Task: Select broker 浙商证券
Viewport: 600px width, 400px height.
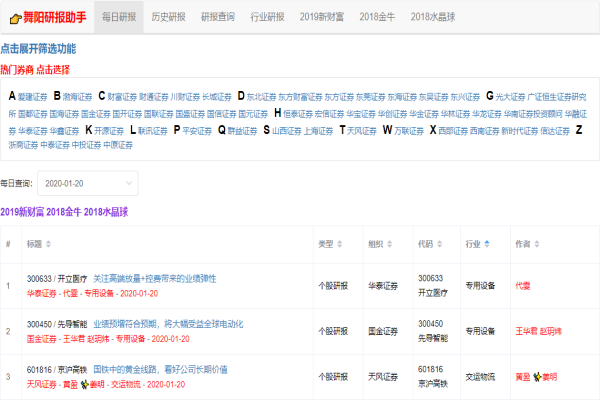Action: [x=24, y=145]
